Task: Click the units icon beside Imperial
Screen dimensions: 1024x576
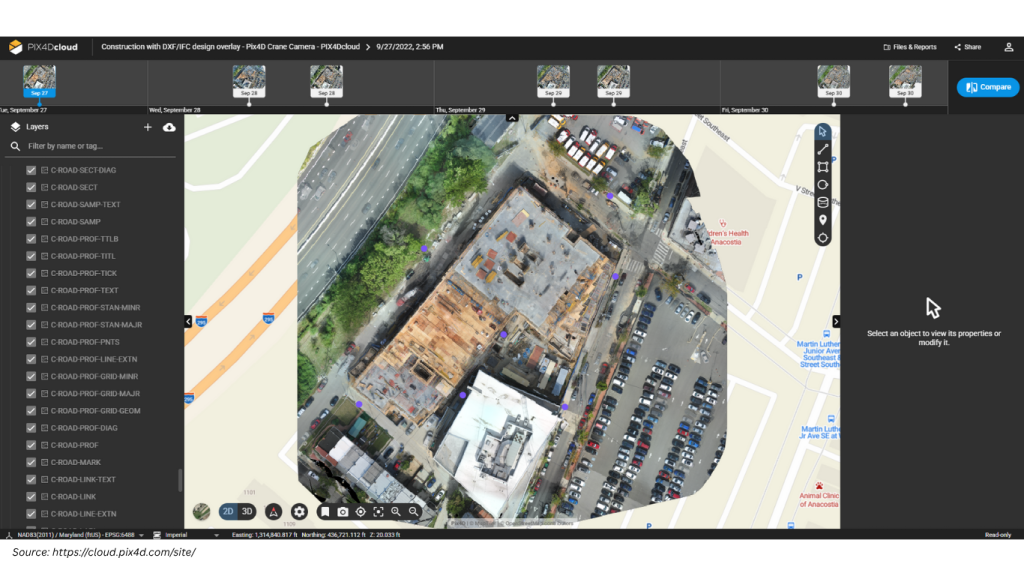Action: point(157,535)
